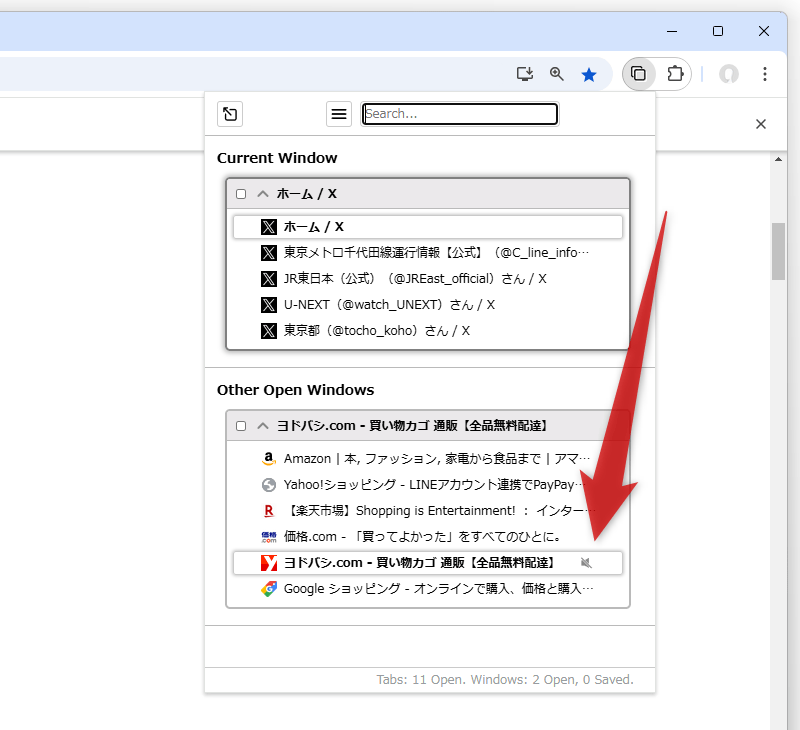The width and height of the screenshot is (800, 730).
Task: Maximize the Chrome window
Action: pos(718,31)
